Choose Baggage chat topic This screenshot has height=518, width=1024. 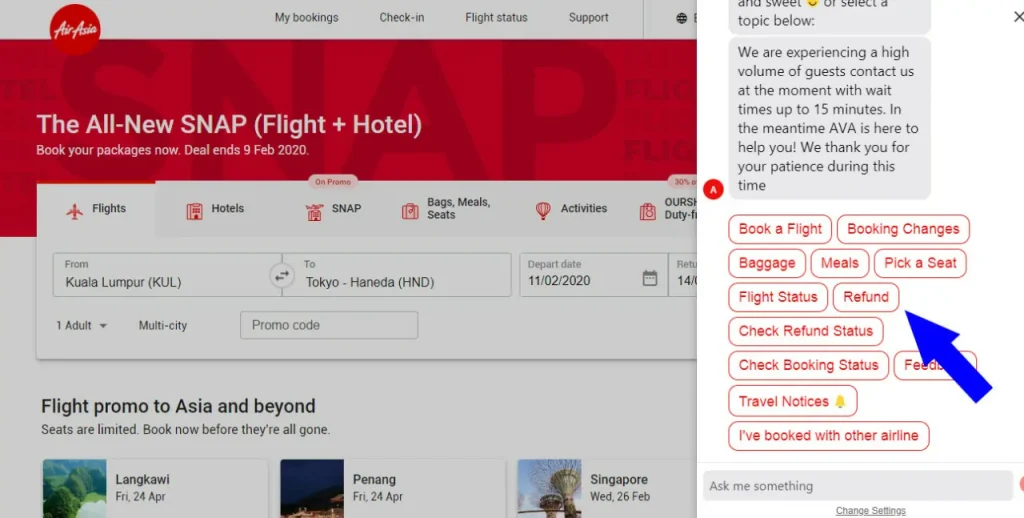[x=767, y=263]
